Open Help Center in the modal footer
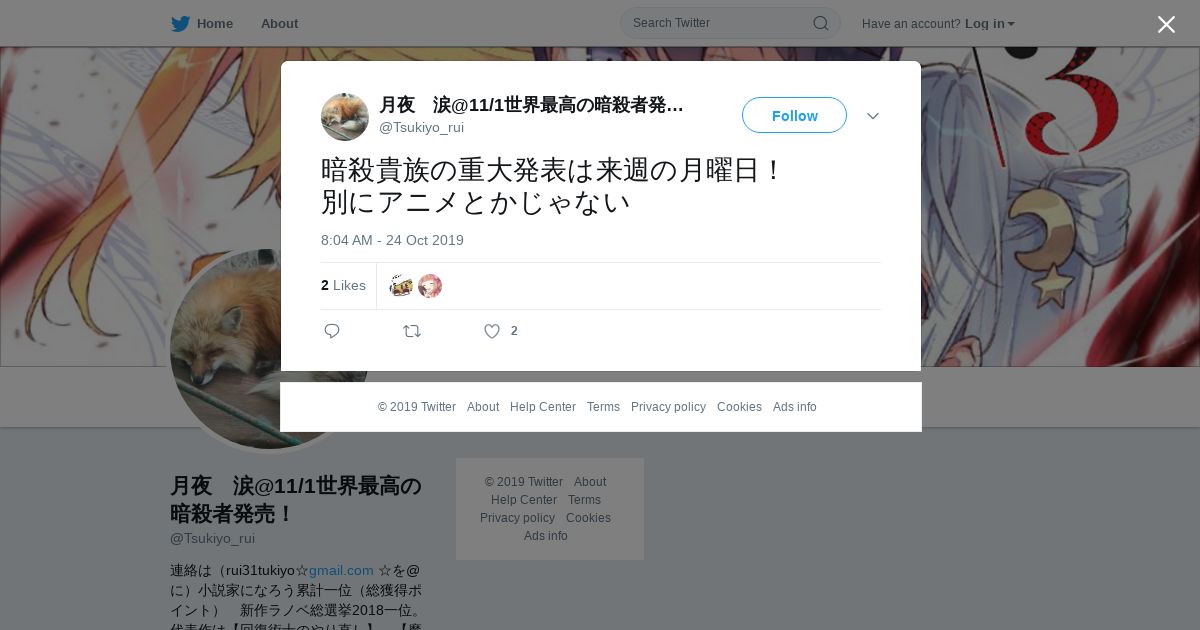Viewport: 1200px width, 630px height. (x=543, y=407)
